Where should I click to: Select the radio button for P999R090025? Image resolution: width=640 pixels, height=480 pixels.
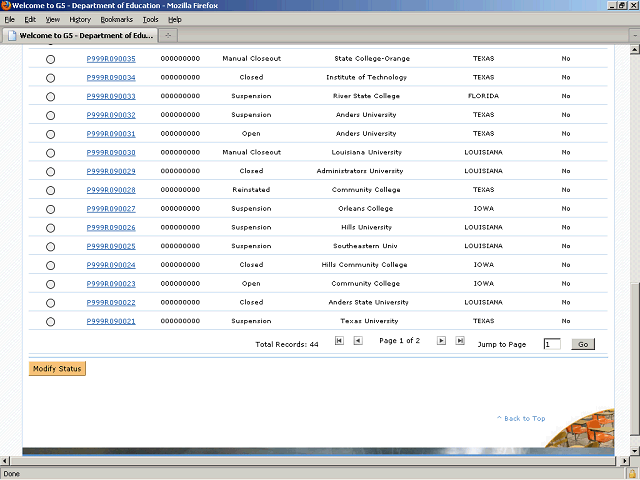(50, 247)
